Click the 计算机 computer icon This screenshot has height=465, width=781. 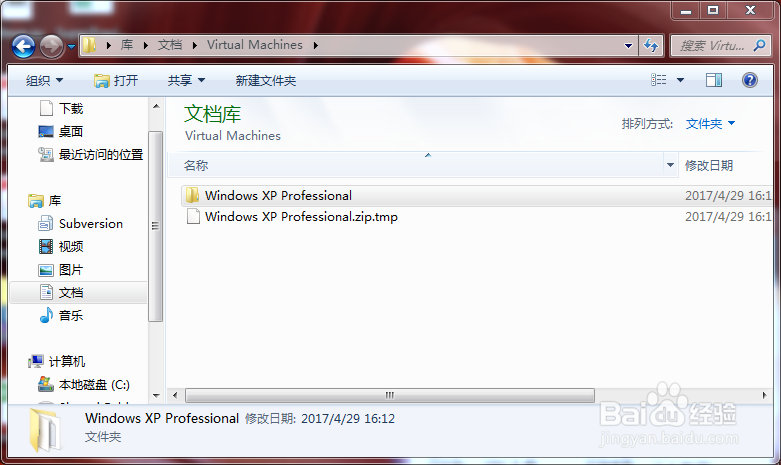[36, 361]
